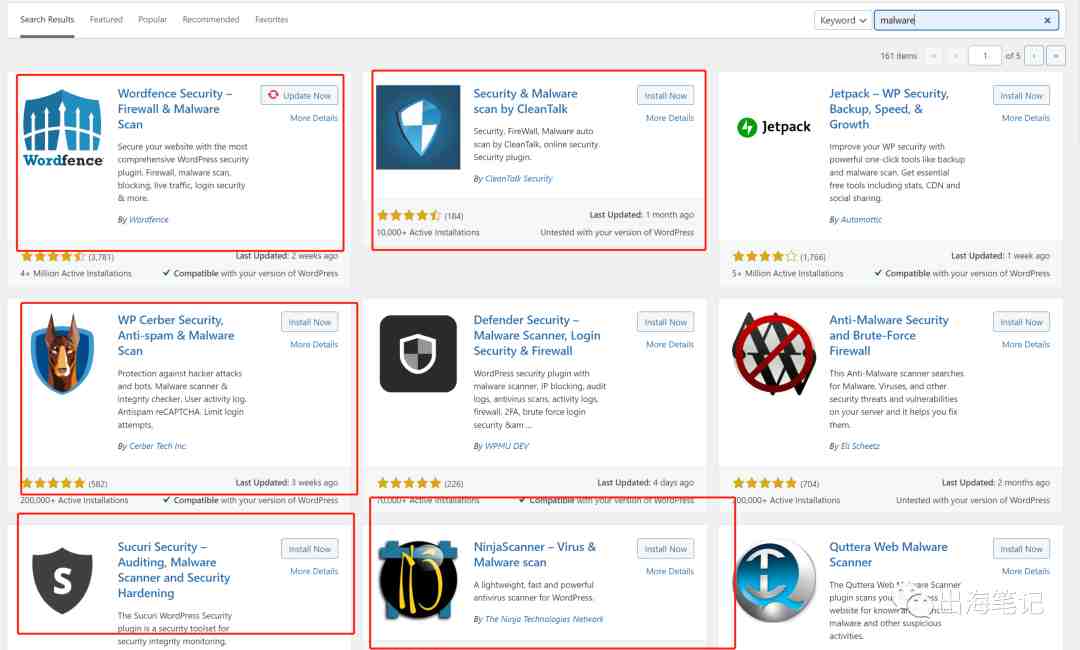
Task: Install Anti-Malware Security and Brute-Force Firewall
Action: pos(1021,322)
